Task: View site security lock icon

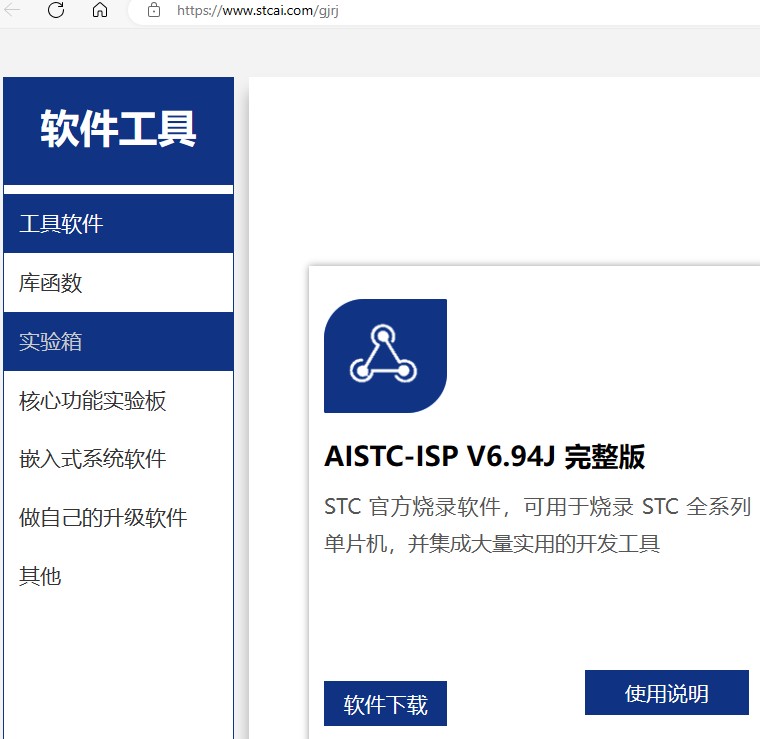Action: [x=154, y=10]
